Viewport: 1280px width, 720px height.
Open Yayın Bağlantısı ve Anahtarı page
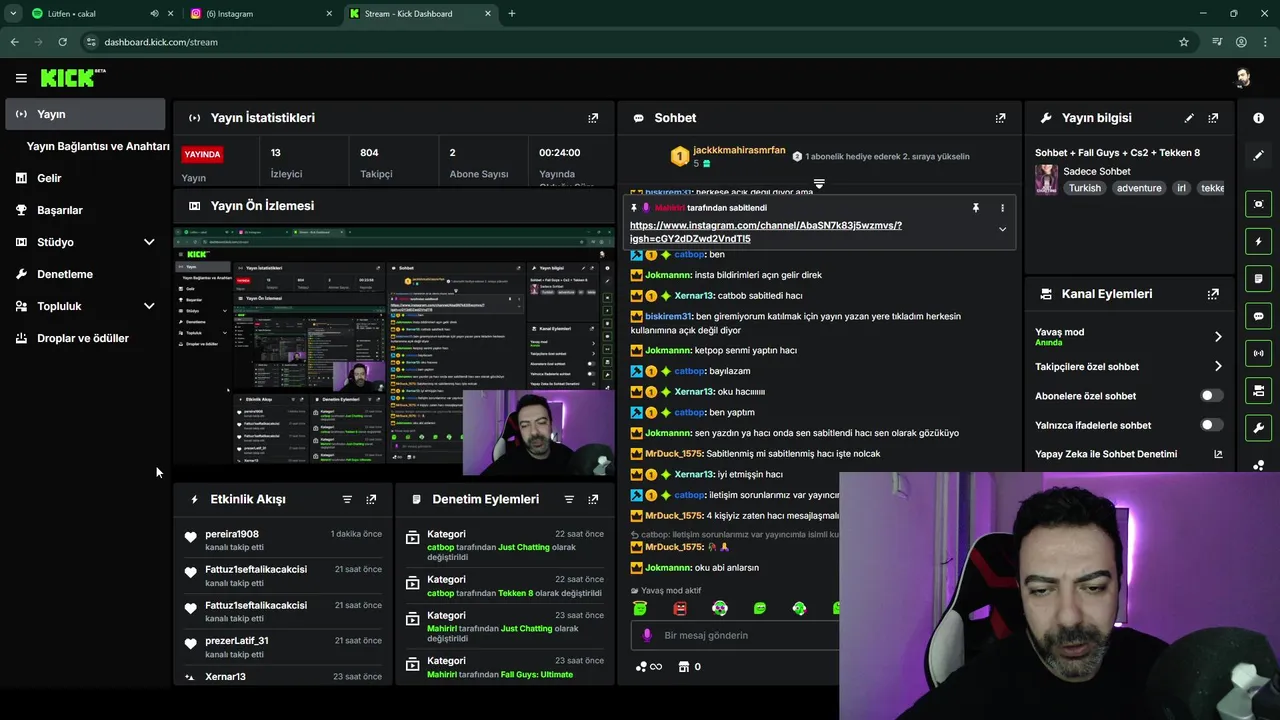(x=98, y=146)
